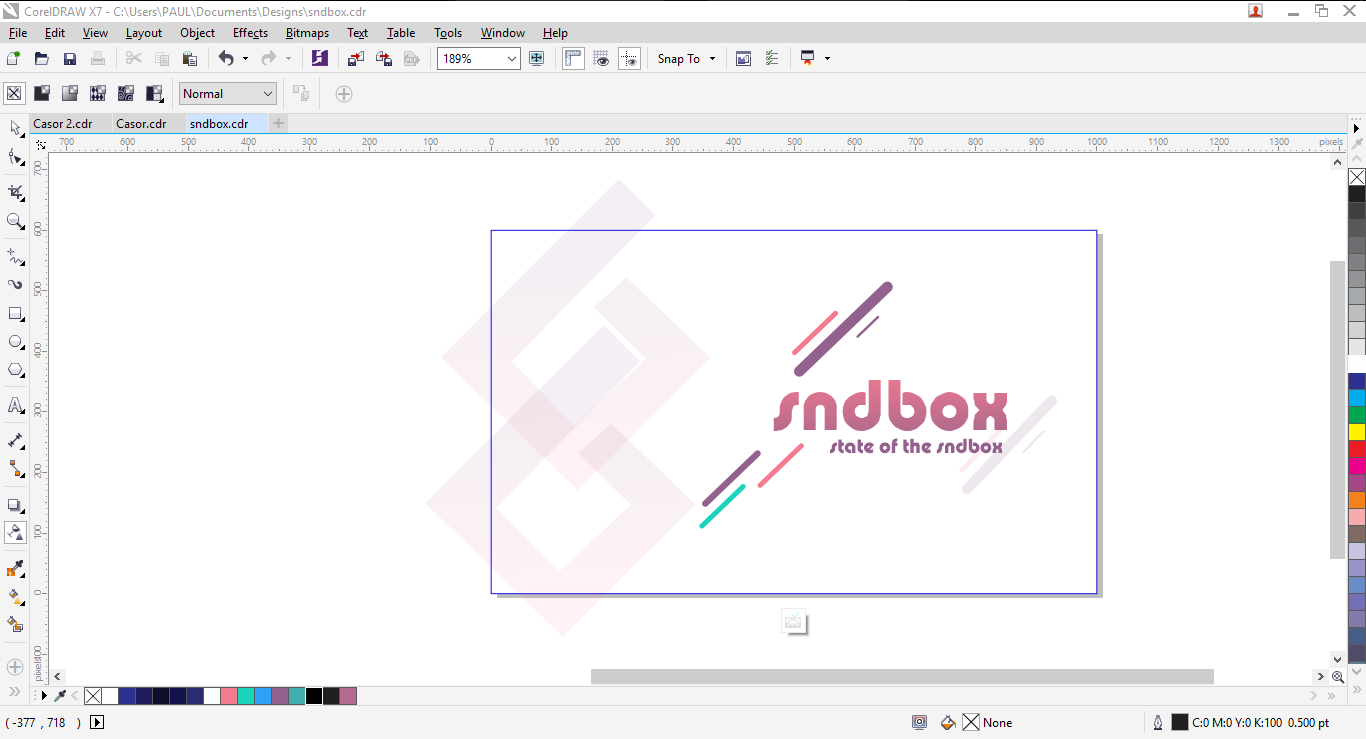
Task: Click the Export icon
Action: [383, 59]
